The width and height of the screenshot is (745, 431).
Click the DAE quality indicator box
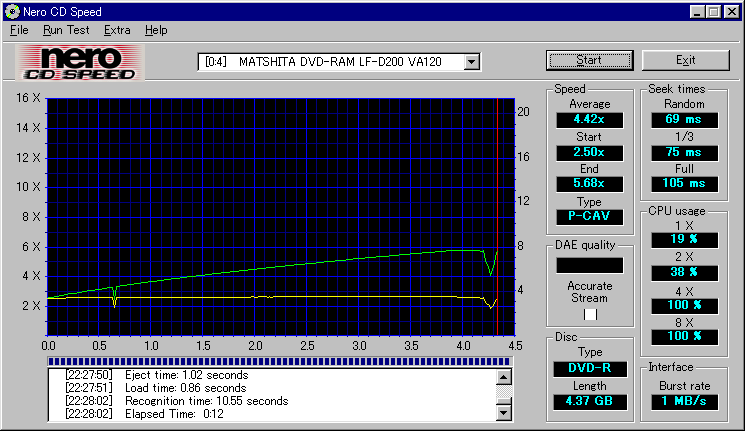click(x=589, y=265)
